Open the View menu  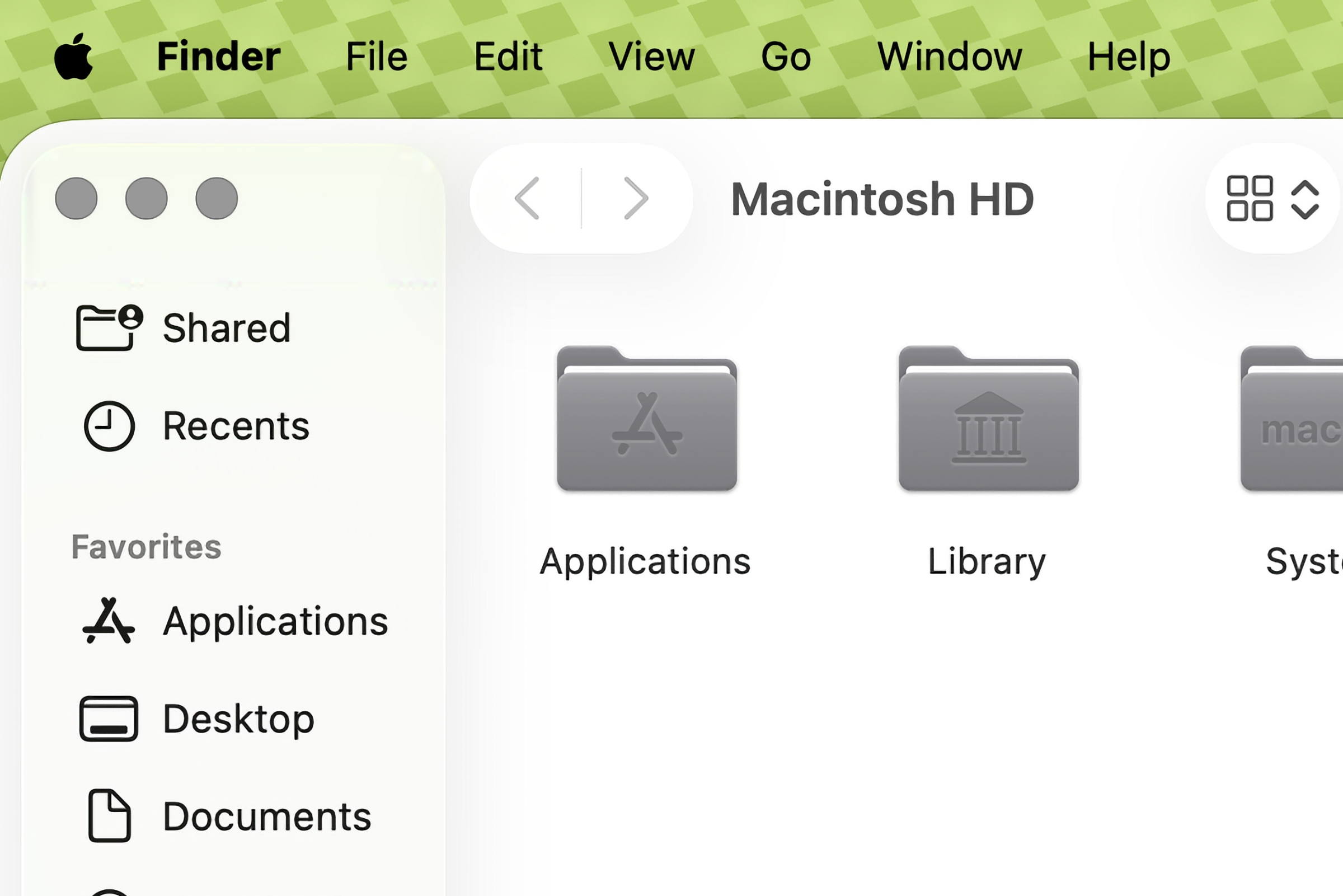point(651,55)
